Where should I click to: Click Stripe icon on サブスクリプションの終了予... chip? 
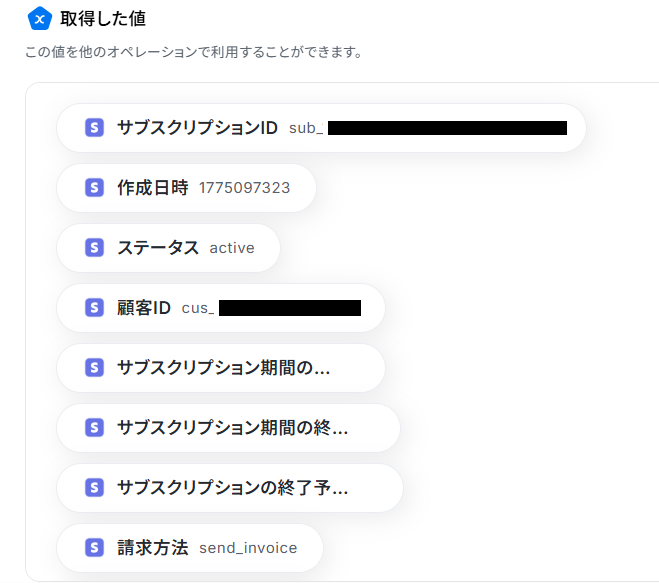click(95, 488)
